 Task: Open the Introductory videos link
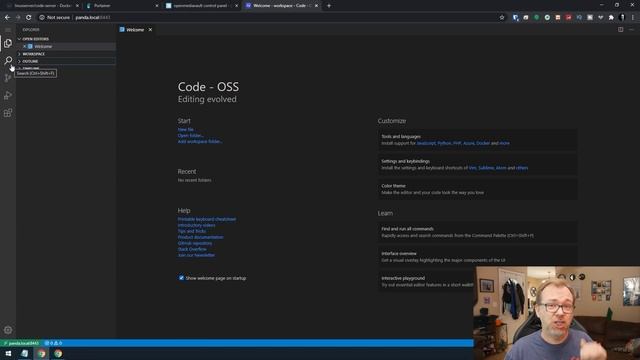pos(196,225)
